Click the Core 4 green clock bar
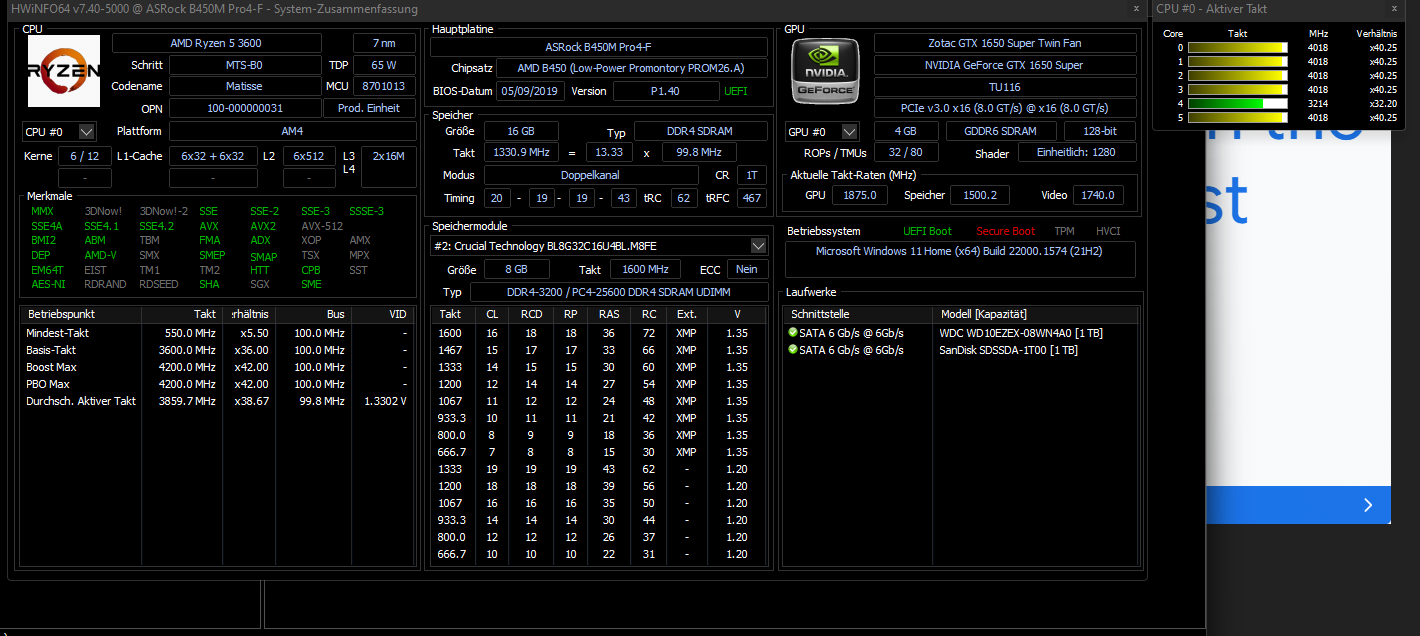This screenshot has height=636, width=1420. tap(1239, 103)
